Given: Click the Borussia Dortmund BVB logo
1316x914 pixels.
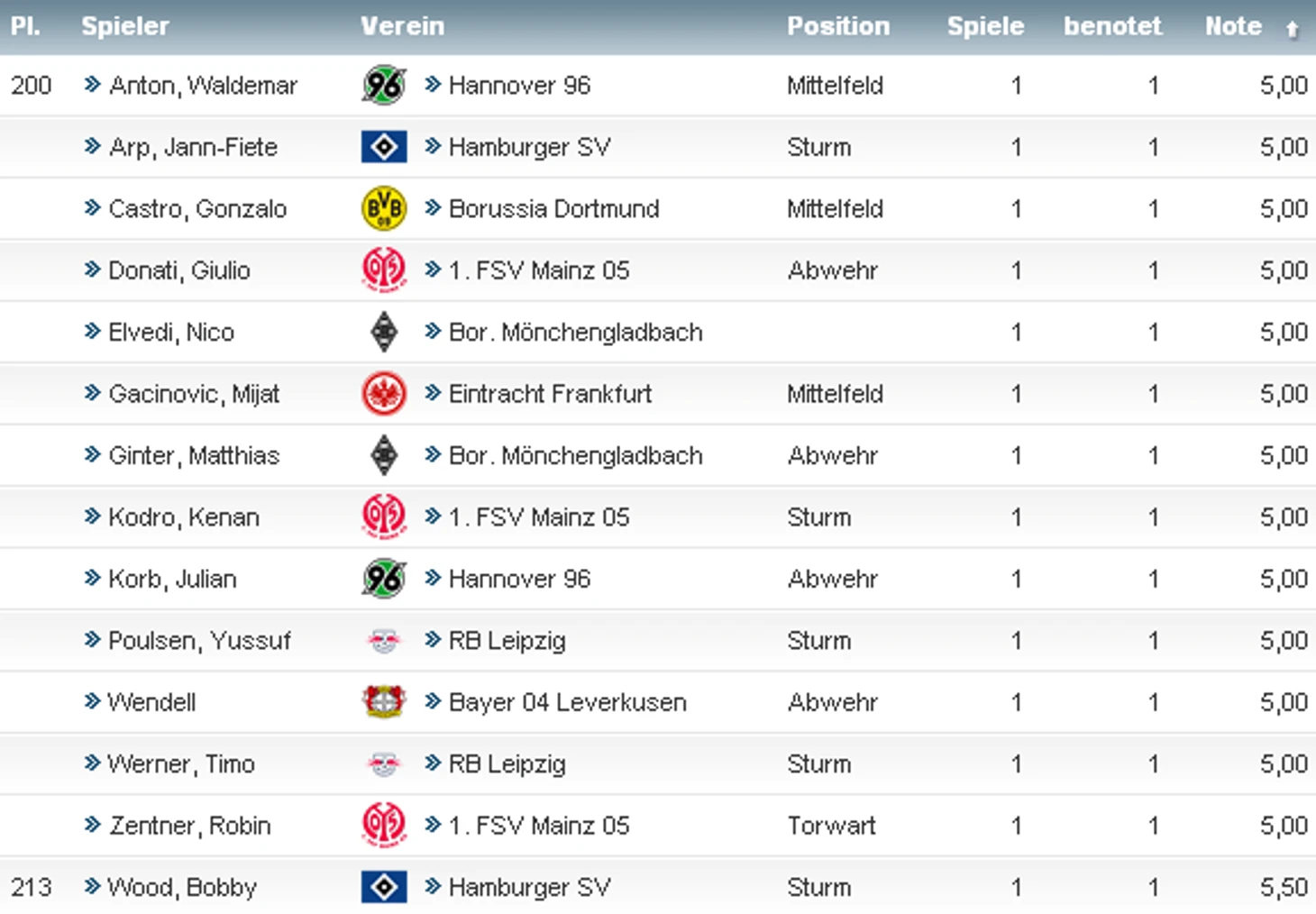Looking at the screenshot, I should [384, 209].
